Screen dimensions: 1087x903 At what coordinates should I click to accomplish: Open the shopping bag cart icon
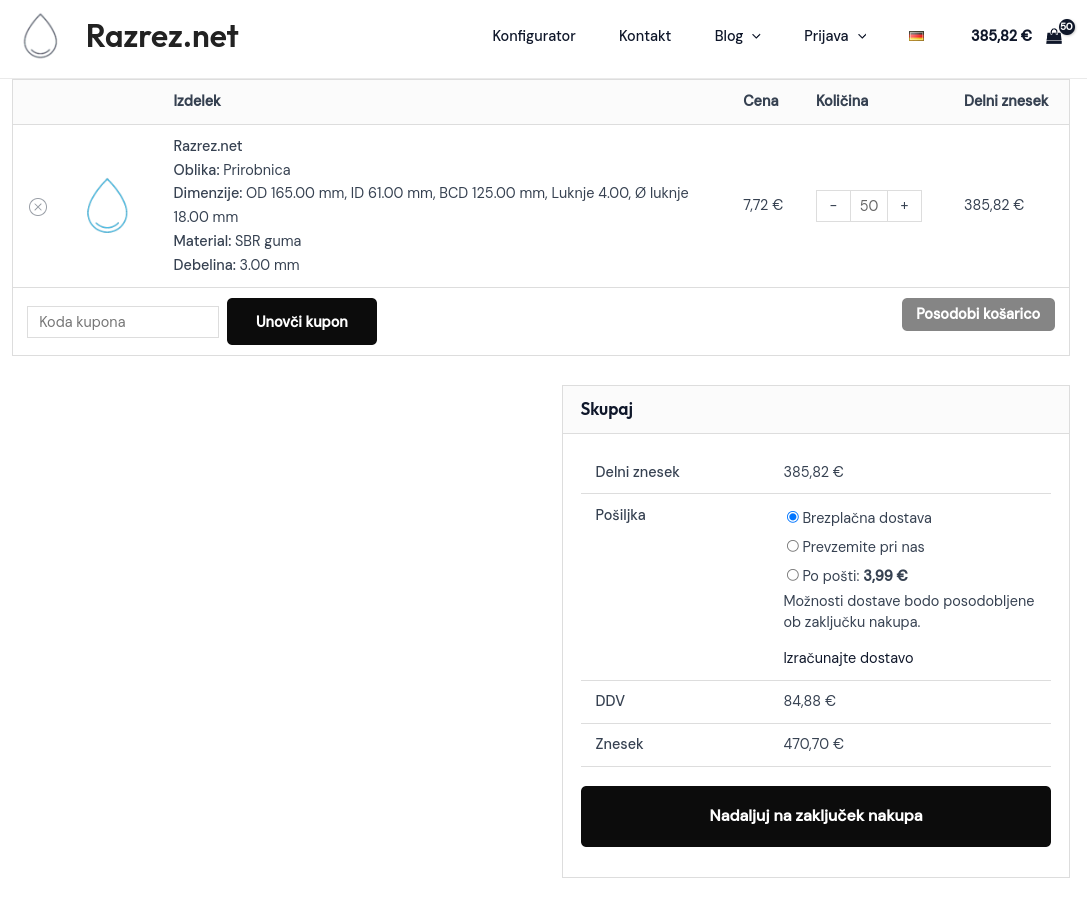tap(1054, 37)
